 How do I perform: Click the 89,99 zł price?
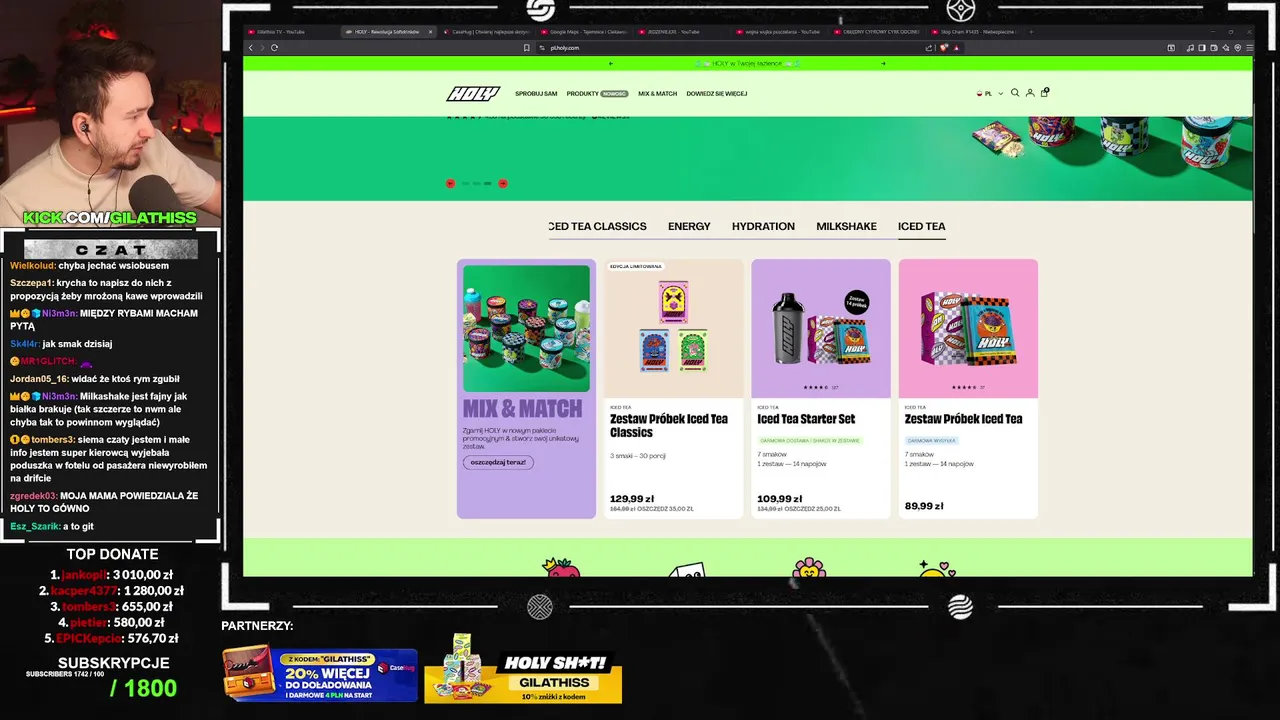(923, 506)
